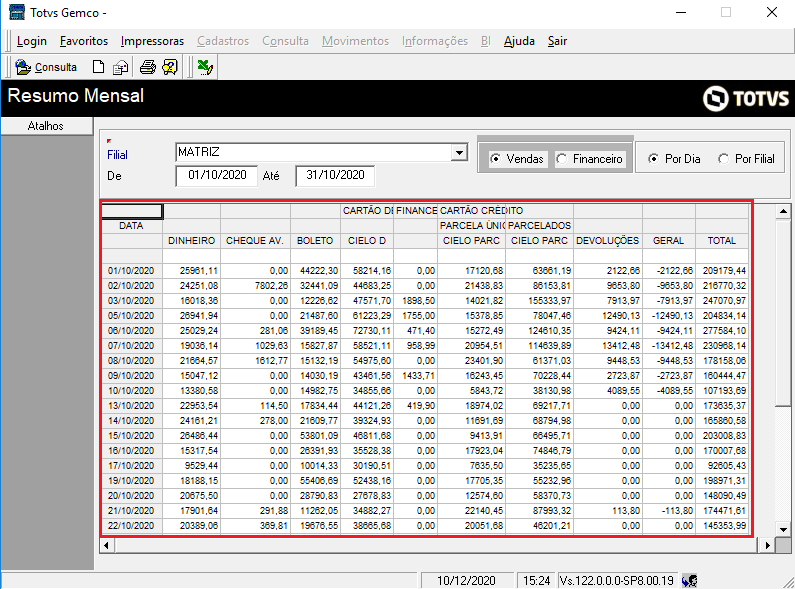Click the top-left corner table cell

coord(132,211)
